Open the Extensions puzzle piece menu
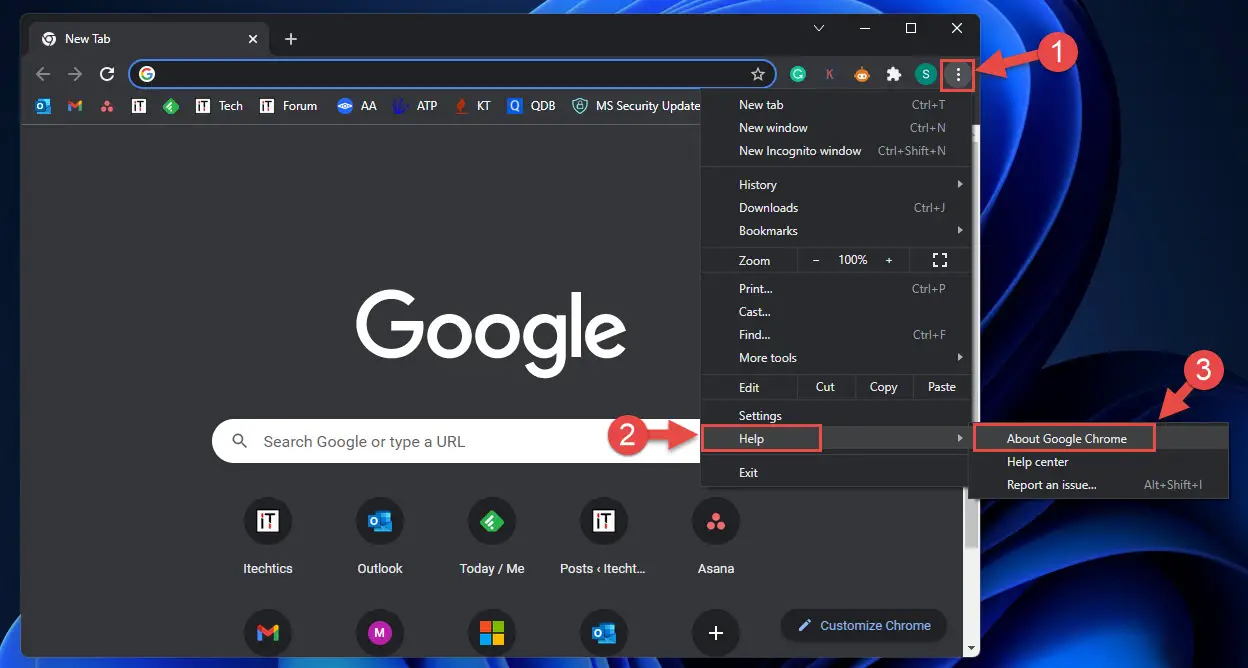 [894, 74]
